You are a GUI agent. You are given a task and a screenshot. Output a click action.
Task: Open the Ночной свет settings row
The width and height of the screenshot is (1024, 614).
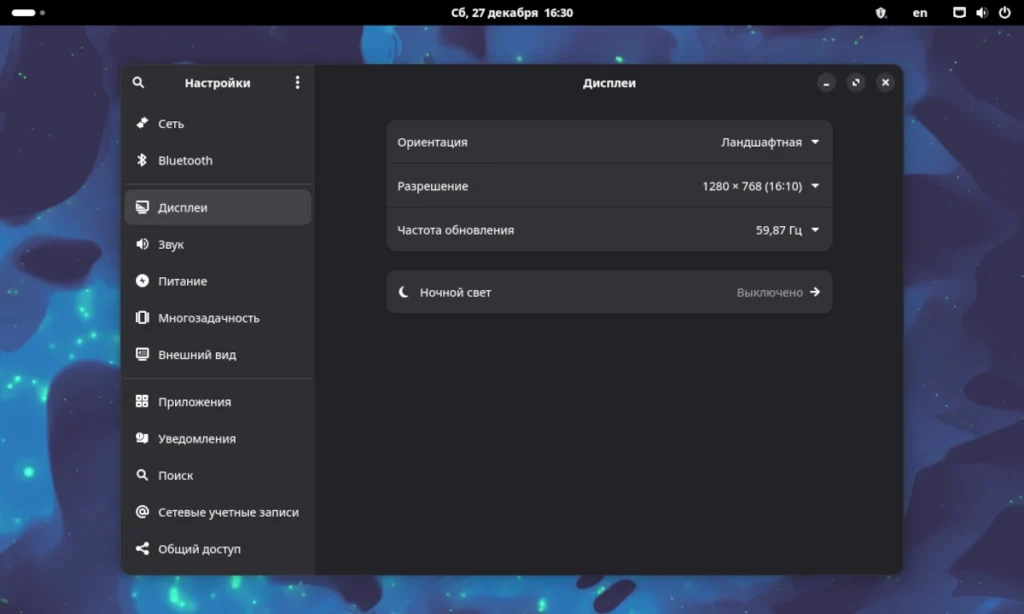tap(609, 292)
